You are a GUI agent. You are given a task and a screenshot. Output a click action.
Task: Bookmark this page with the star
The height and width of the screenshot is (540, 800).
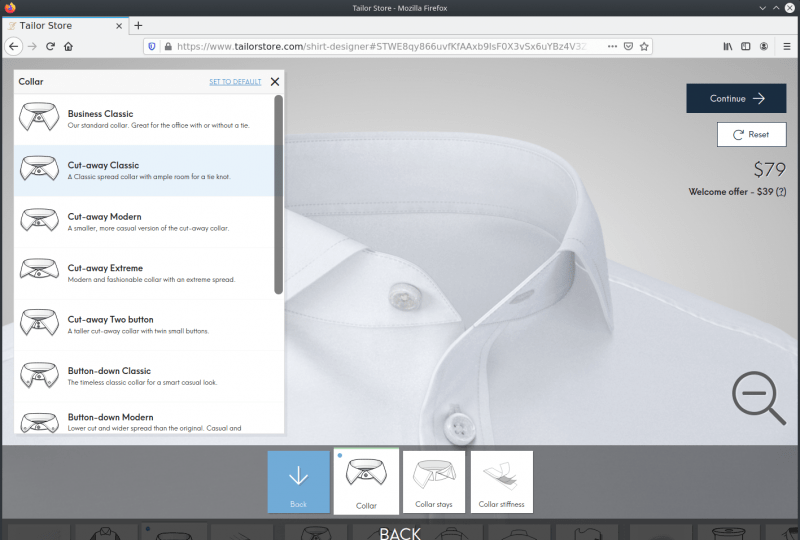[x=644, y=46]
